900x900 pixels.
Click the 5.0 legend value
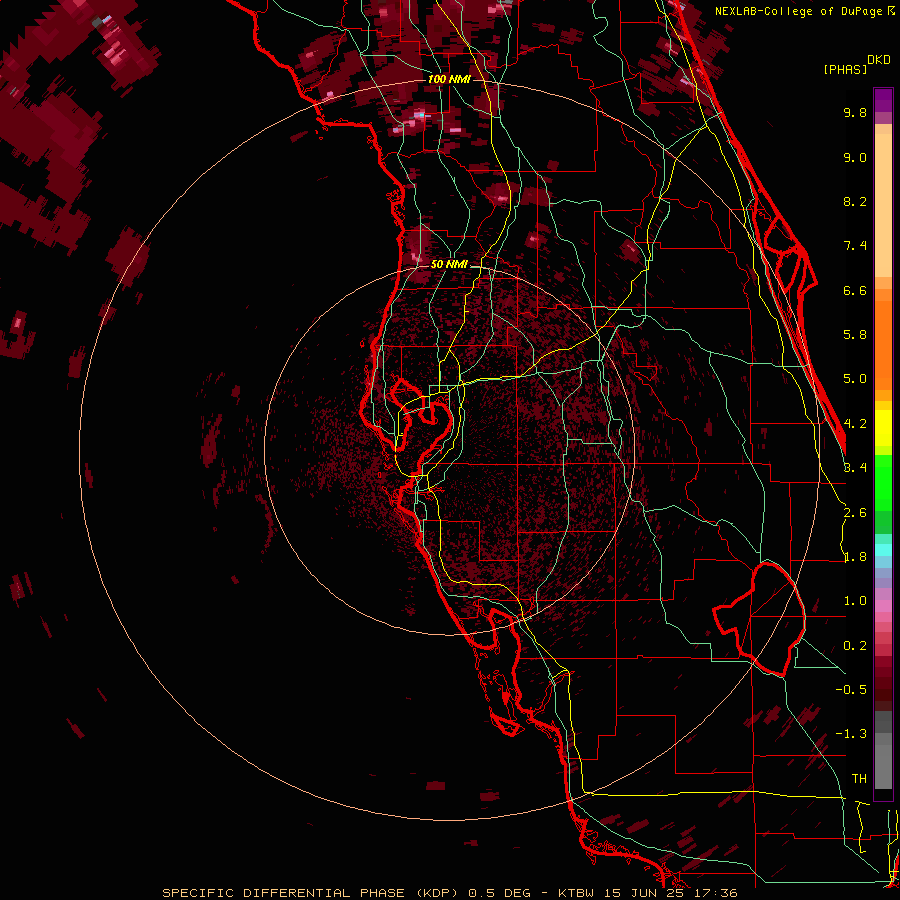tap(855, 379)
